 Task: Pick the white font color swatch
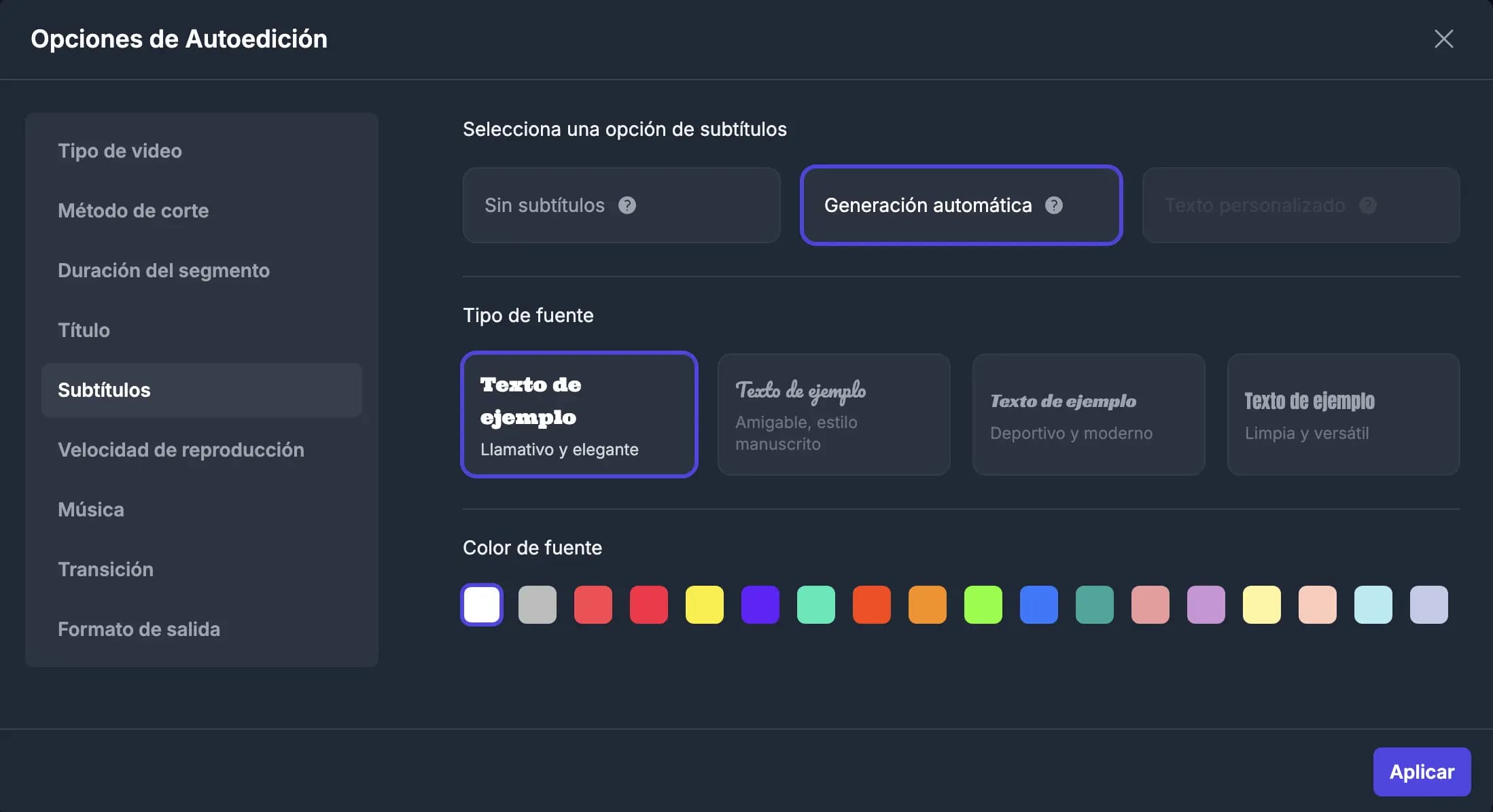point(482,605)
